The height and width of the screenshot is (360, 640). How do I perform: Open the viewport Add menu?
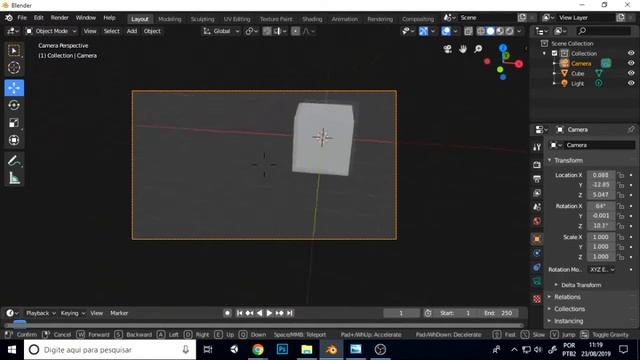pos(132,31)
